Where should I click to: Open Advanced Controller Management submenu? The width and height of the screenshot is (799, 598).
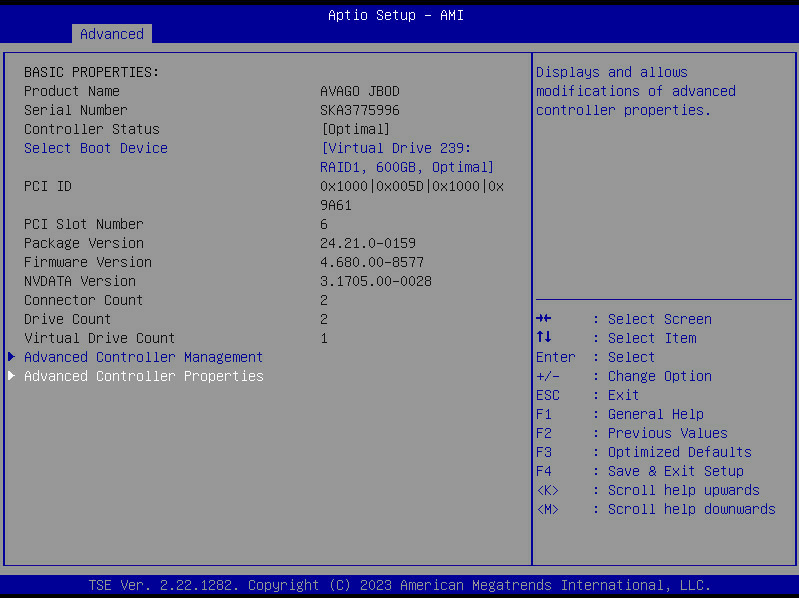[143, 357]
